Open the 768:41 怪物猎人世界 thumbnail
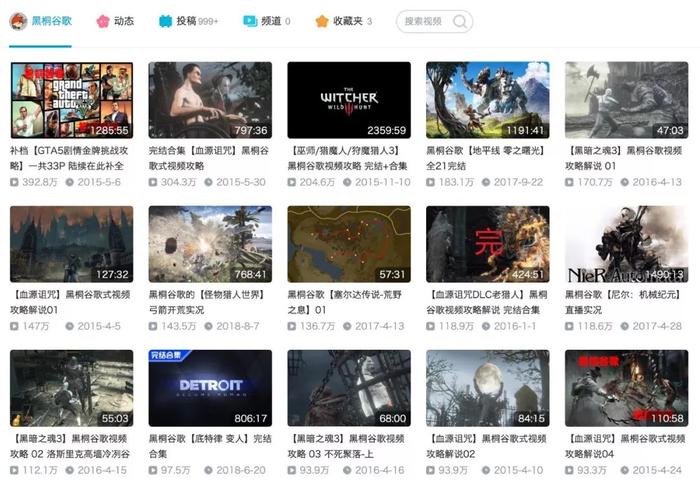This screenshot has height=486, width=700. 210,244
